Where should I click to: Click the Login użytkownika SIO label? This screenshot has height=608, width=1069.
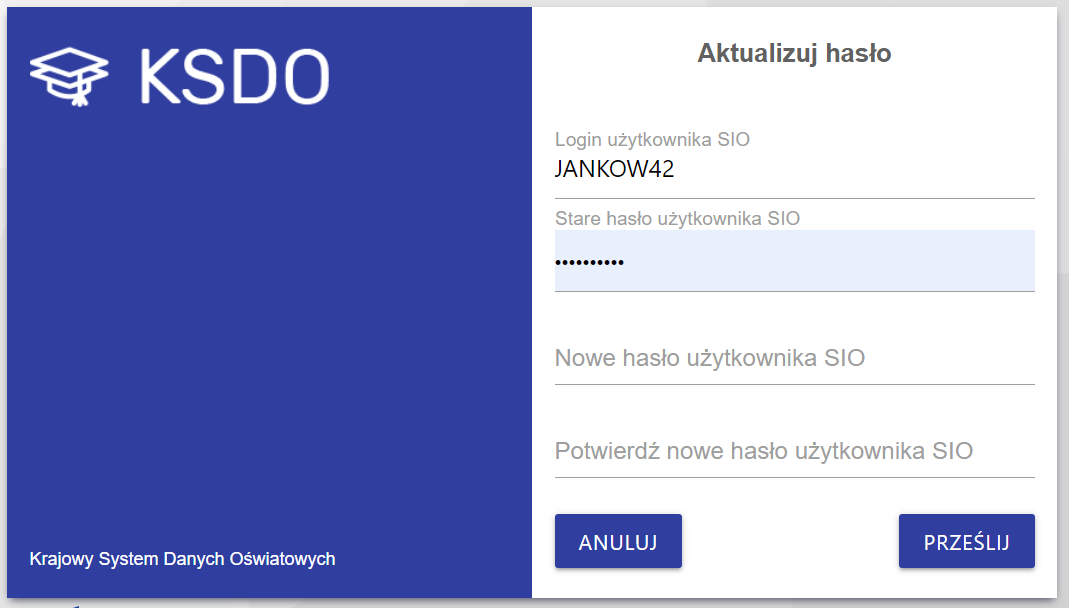[x=652, y=139]
